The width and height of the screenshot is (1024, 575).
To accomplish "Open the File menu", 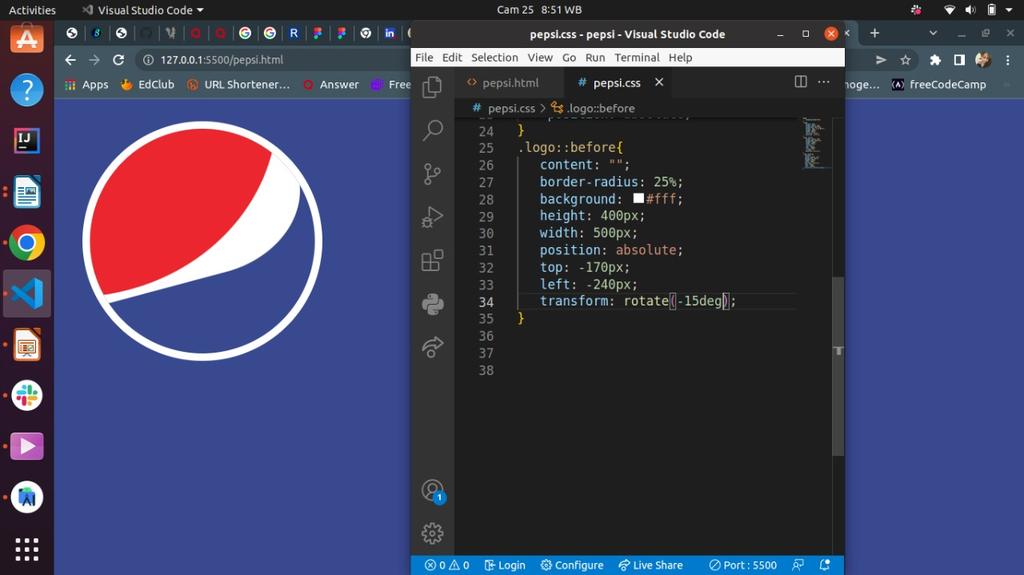I will (x=424, y=58).
